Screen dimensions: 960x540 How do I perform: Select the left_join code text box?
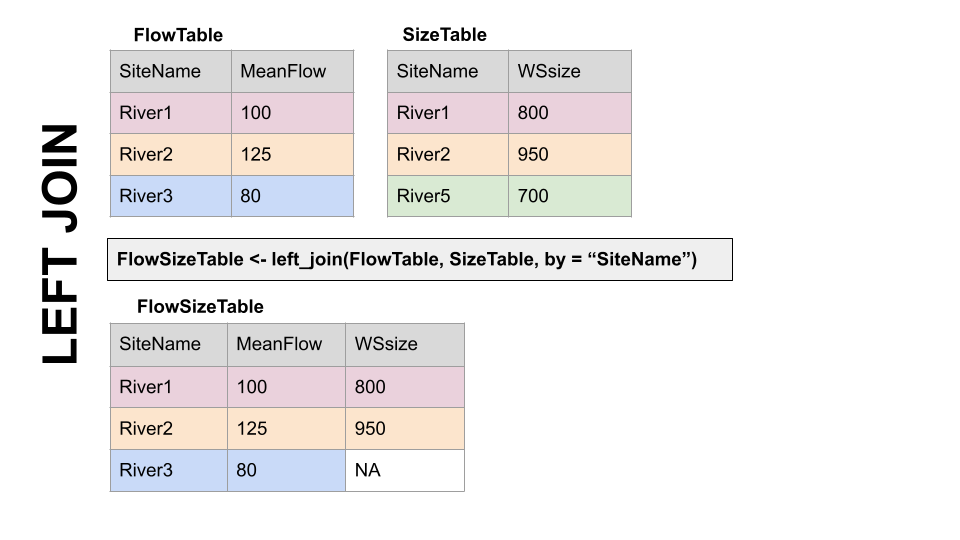coord(420,259)
